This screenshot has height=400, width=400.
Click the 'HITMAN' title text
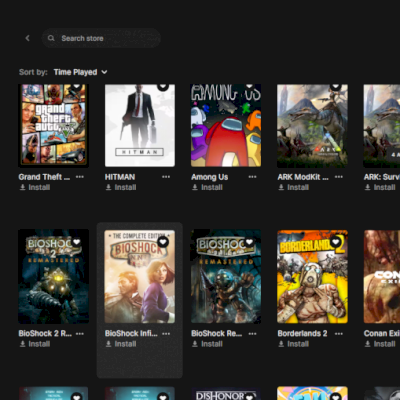tap(120, 177)
